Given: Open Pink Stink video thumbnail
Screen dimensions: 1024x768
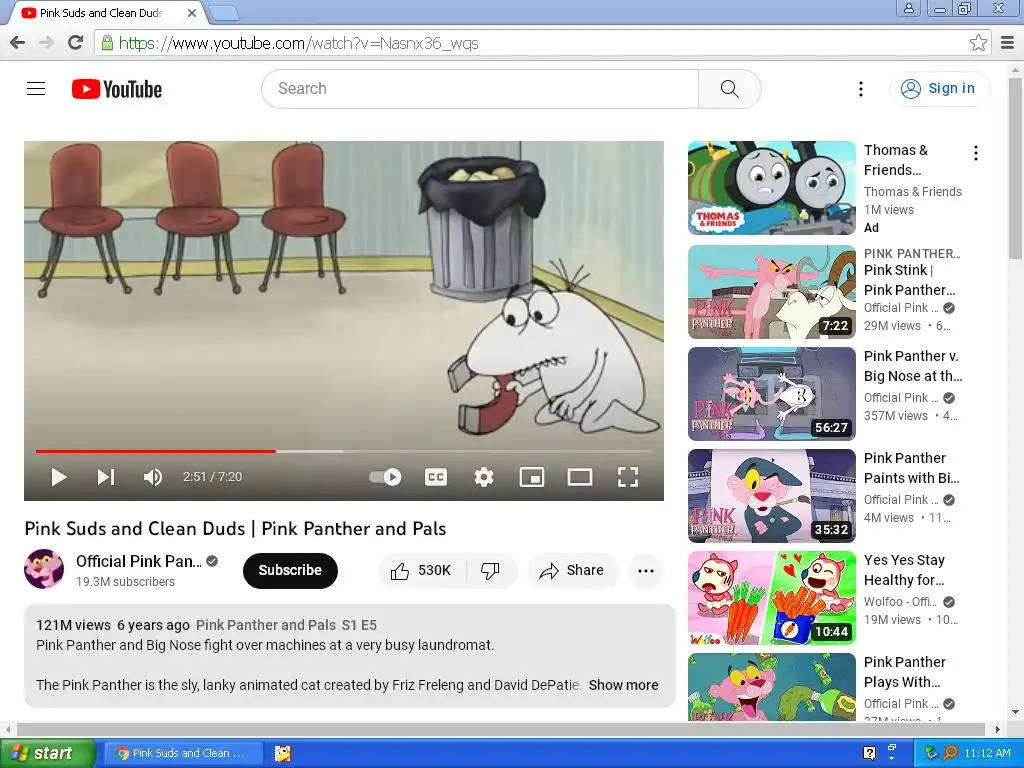Looking at the screenshot, I should click(x=771, y=292).
